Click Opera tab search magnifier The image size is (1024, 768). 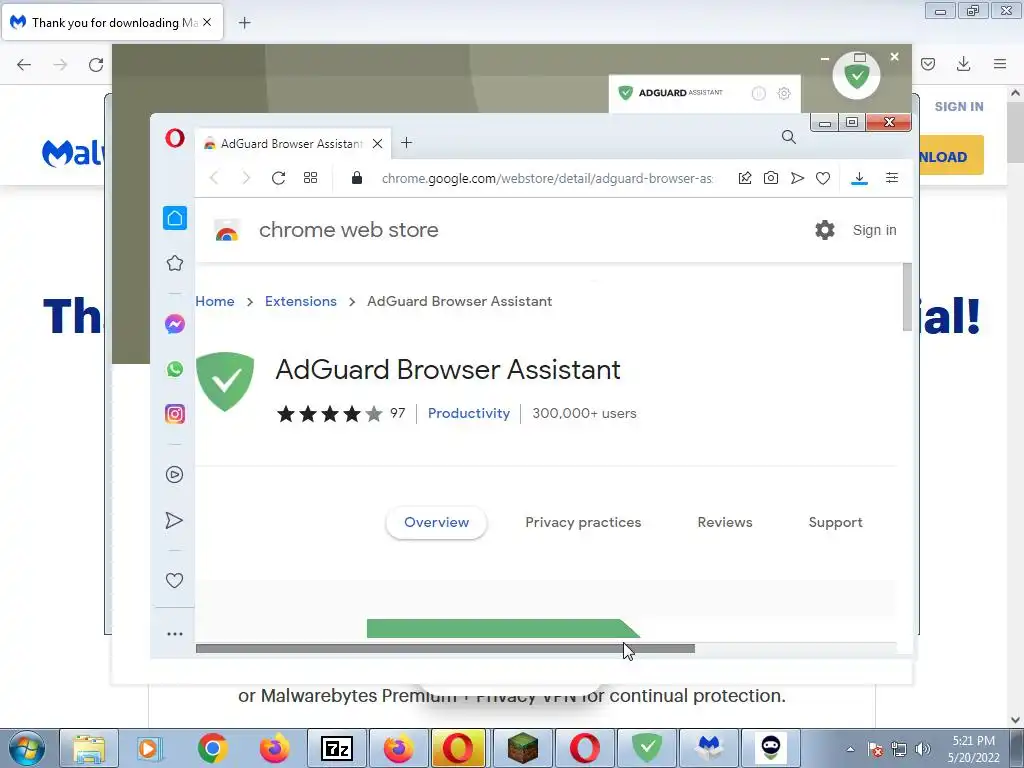(789, 137)
